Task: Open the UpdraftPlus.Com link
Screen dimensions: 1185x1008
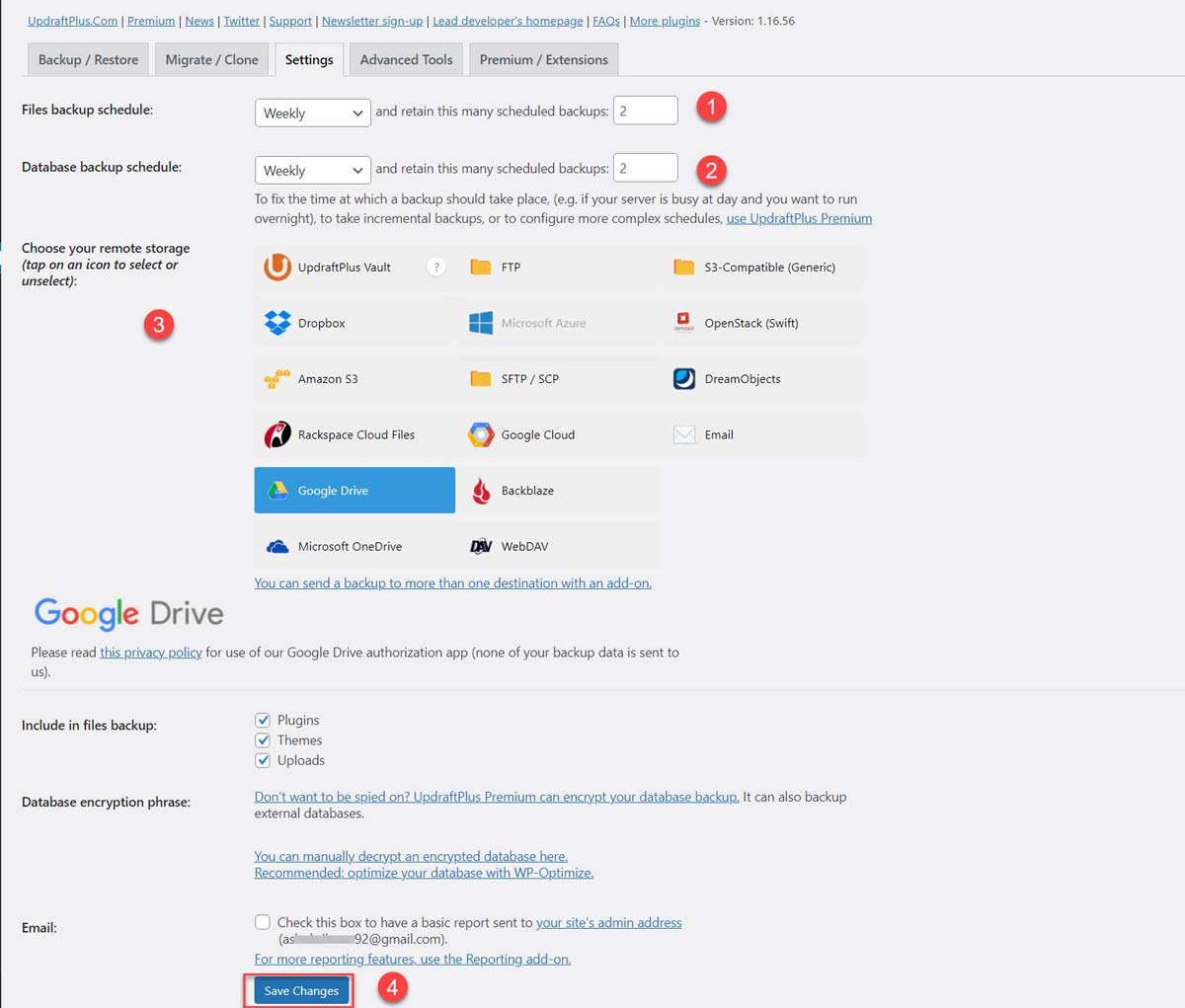Action: pos(72,21)
